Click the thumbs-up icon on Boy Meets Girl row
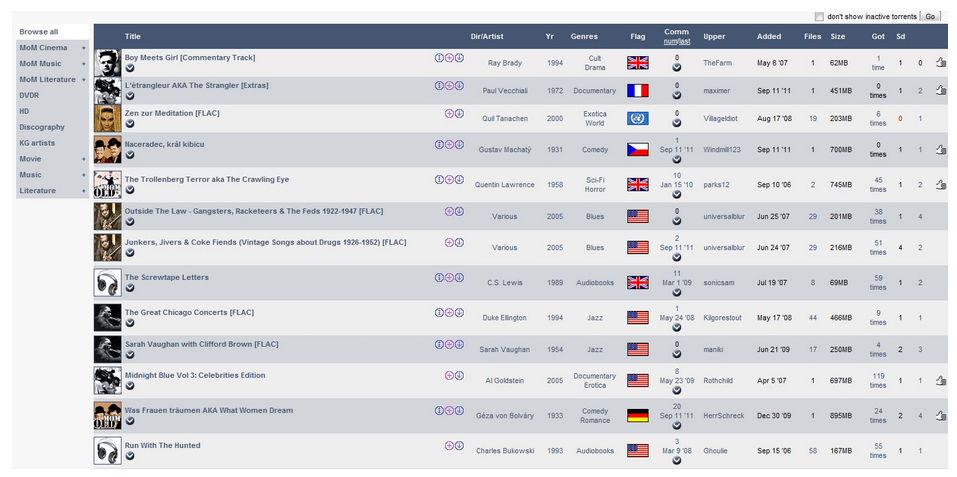The height and width of the screenshot is (477, 957). (x=940, y=63)
